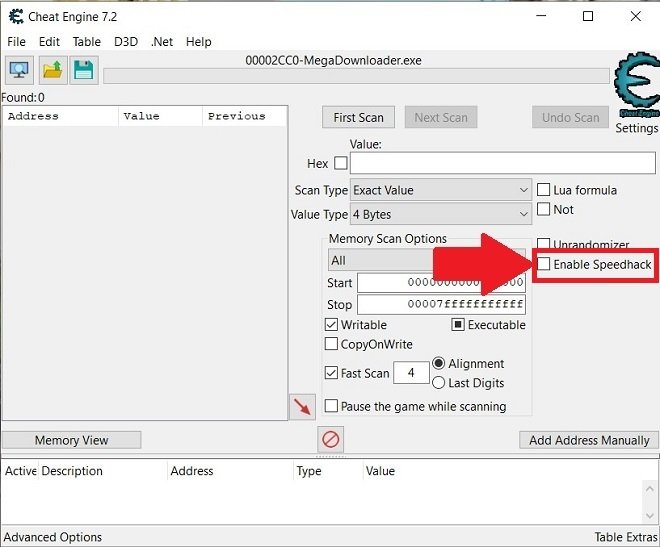The image size is (660, 547).
Task: Click the Value column header in the cheat table
Action: point(380,471)
